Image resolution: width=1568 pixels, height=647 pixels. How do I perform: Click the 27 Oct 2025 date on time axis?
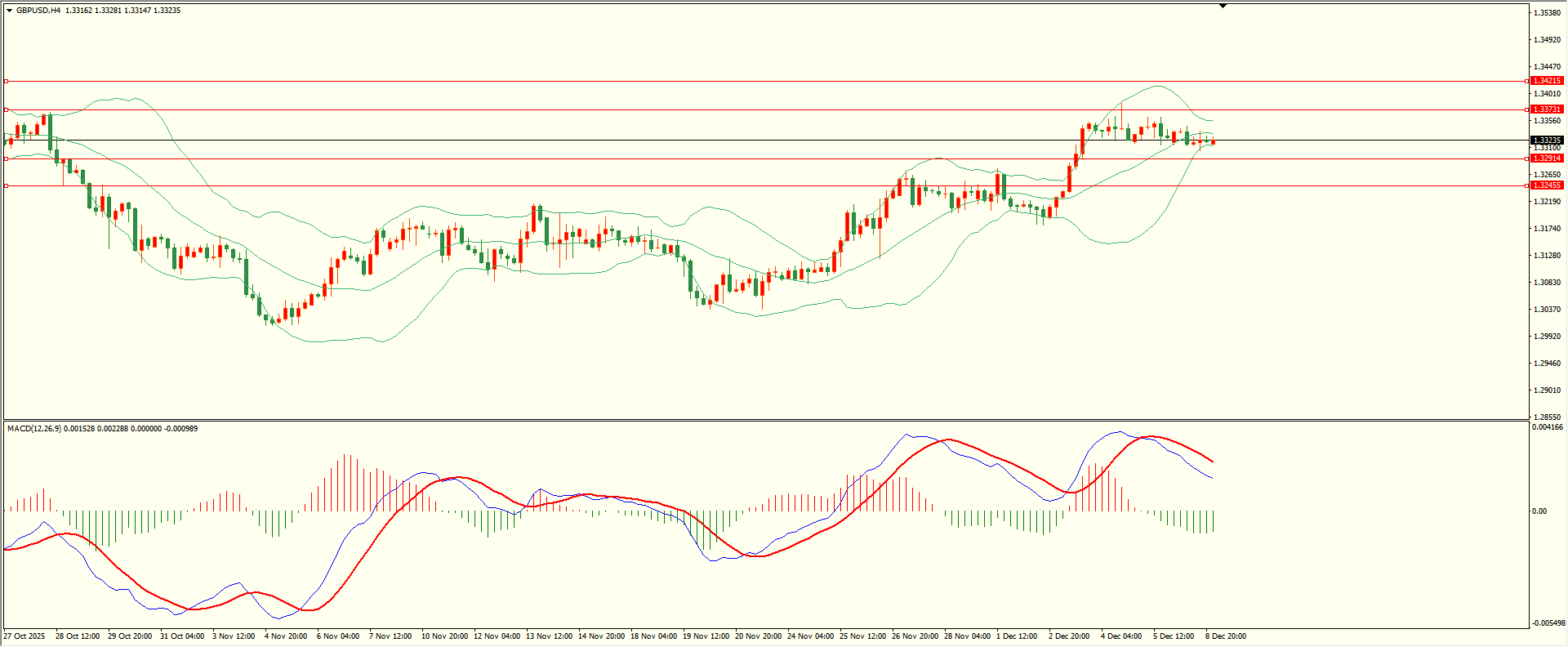pyautogui.click(x=24, y=636)
